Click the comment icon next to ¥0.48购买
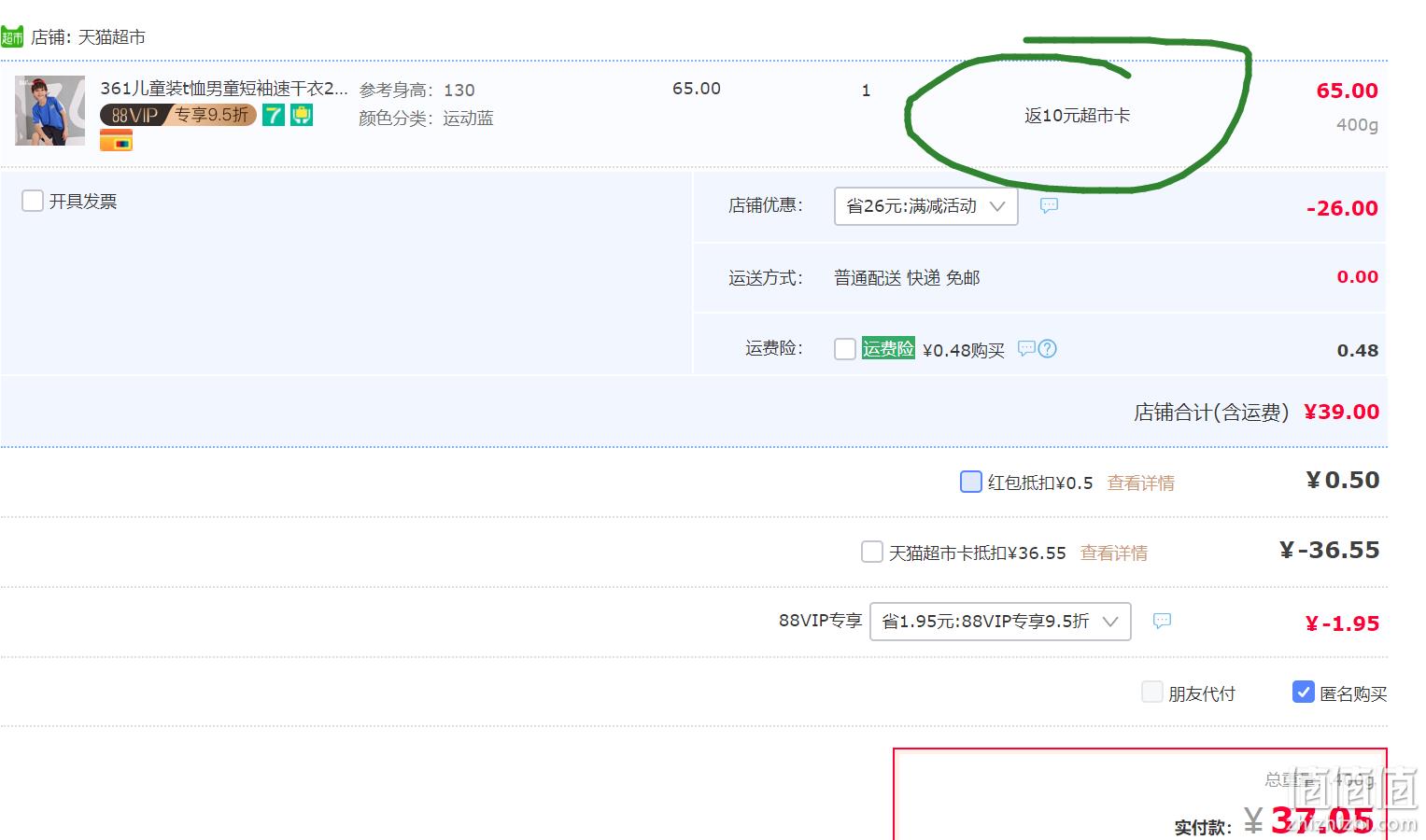Screen dimensions: 1426x840 1026,348
